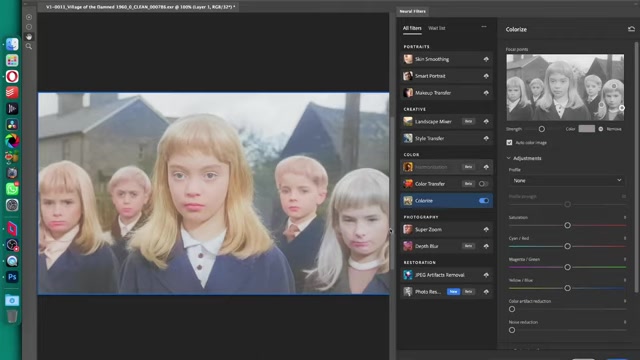Image resolution: width=640 pixels, height=360 pixels.
Task: Download the Landscape Mixer filter via cloud icon
Action: [x=486, y=122]
